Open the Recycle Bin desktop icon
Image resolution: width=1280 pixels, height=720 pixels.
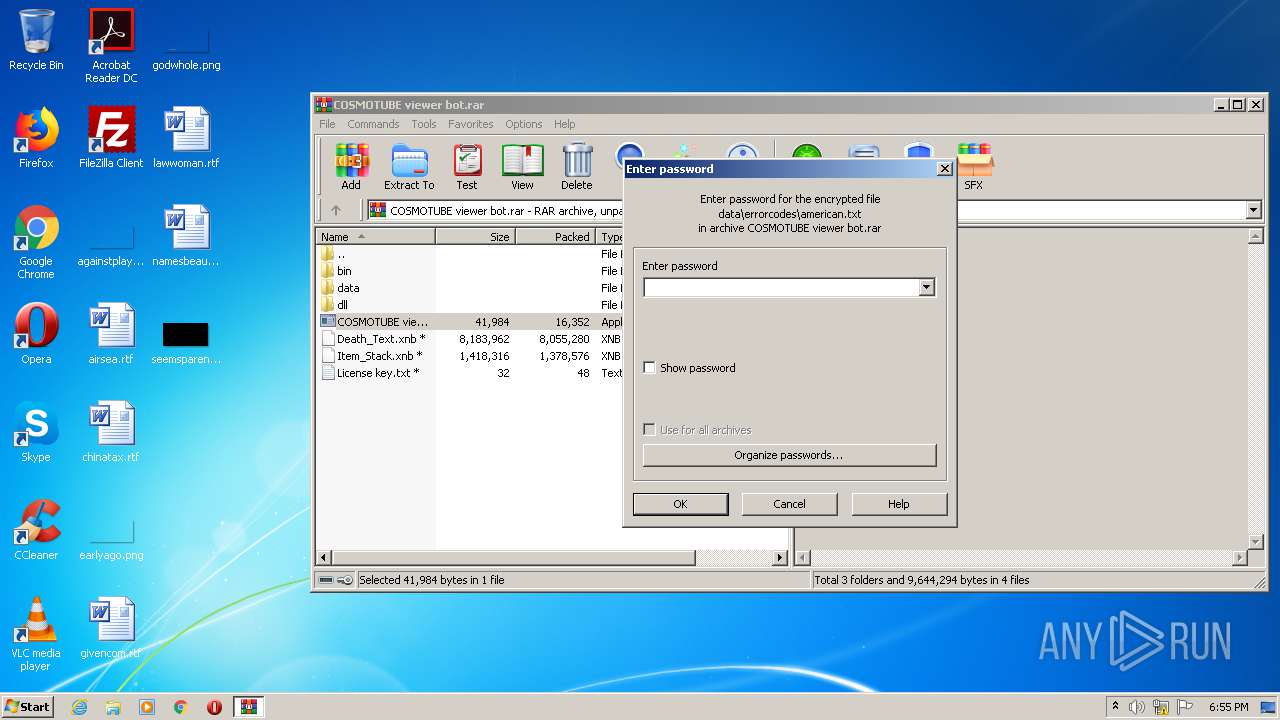[36, 40]
